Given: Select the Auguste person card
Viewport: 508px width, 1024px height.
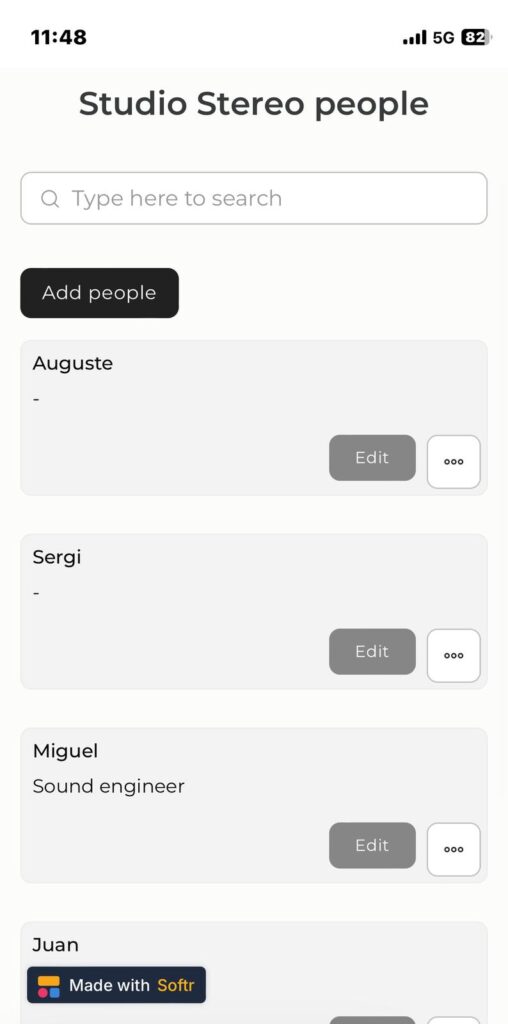Looking at the screenshot, I should point(254,418).
